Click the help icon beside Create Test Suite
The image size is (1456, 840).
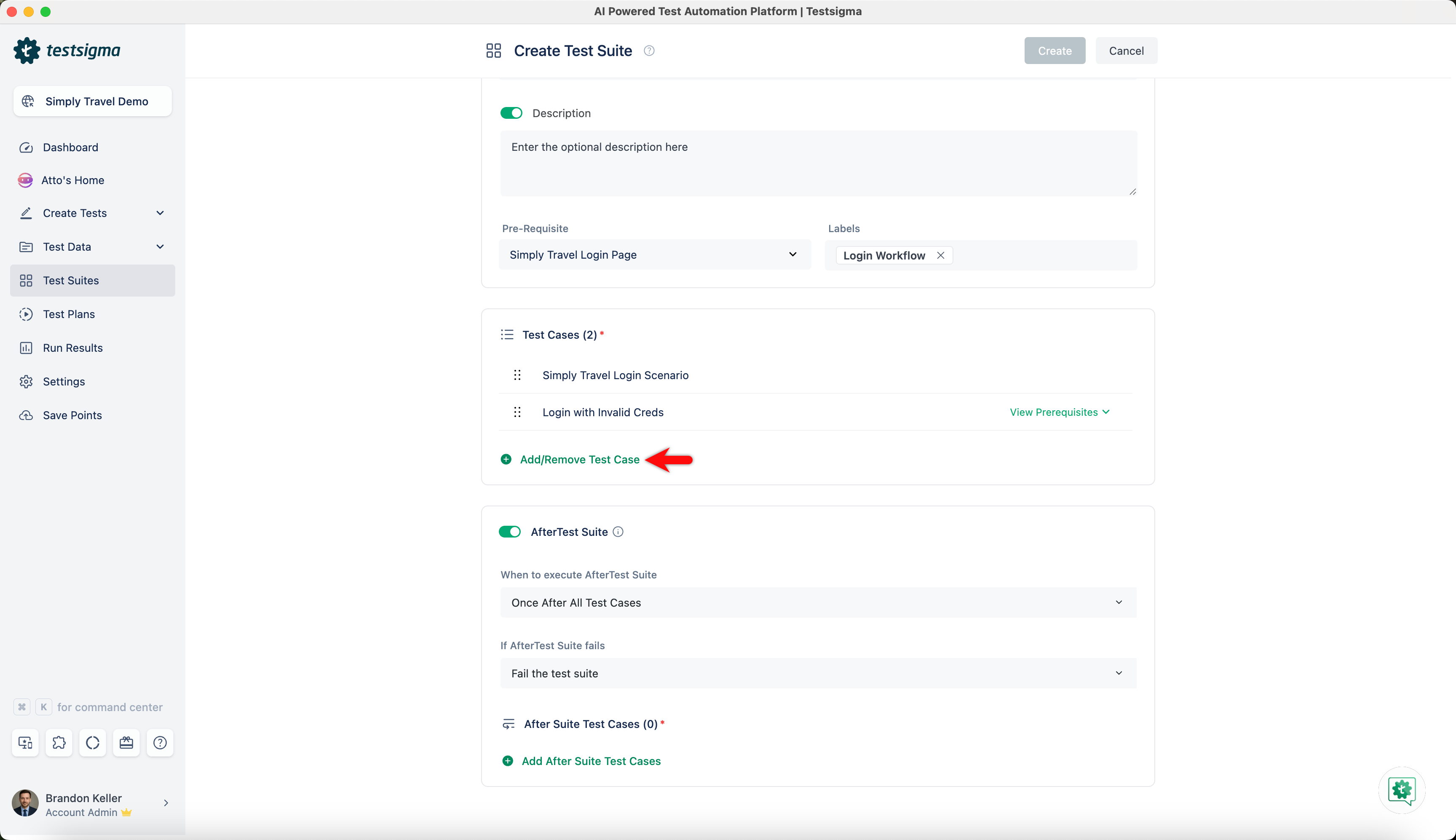[x=649, y=51]
